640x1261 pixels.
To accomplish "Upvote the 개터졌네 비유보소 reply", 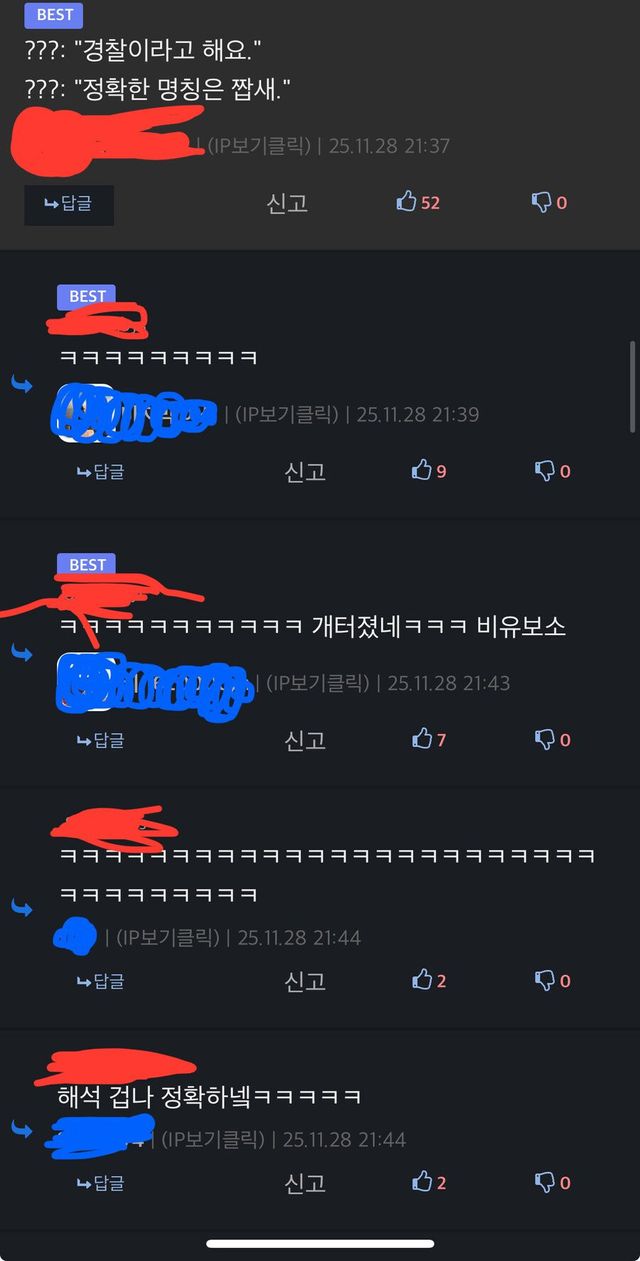I will pyautogui.click(x=429, y=739).
